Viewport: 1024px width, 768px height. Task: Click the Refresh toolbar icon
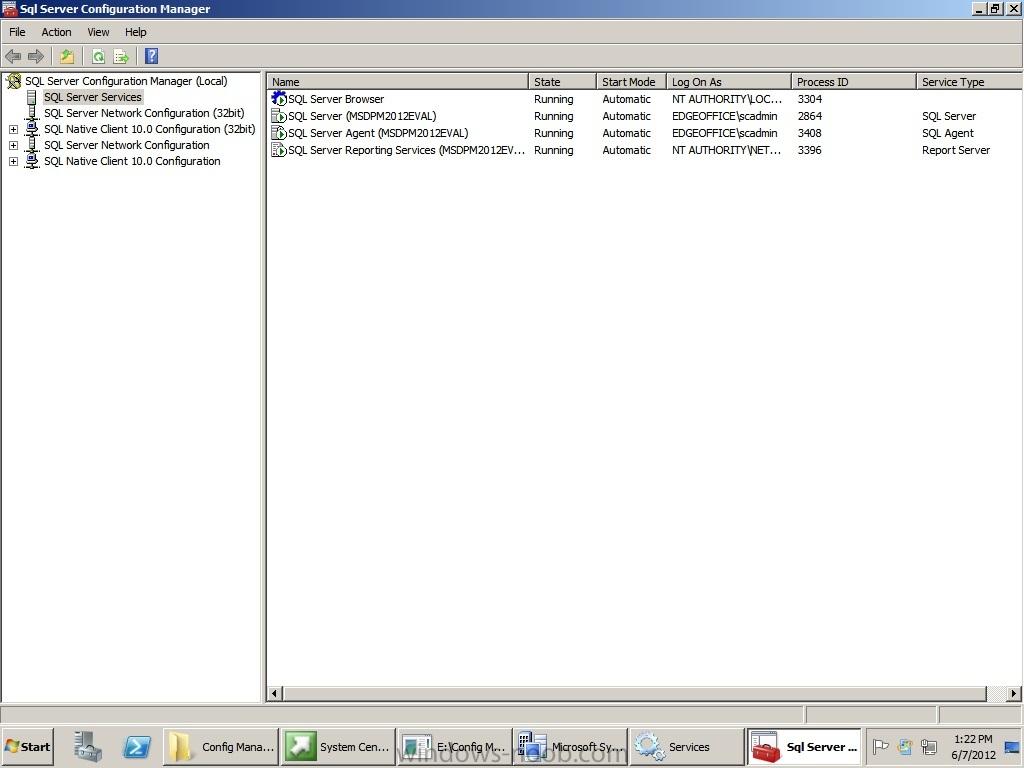click(x=99, y=57)
